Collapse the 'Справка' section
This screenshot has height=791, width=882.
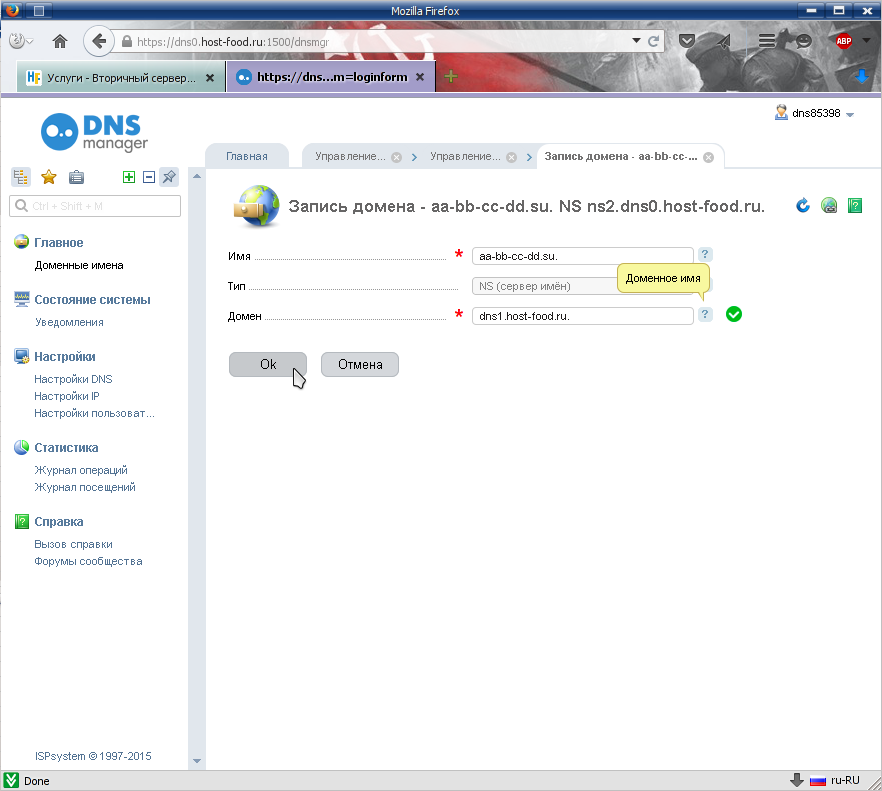[x=58, y=522]
